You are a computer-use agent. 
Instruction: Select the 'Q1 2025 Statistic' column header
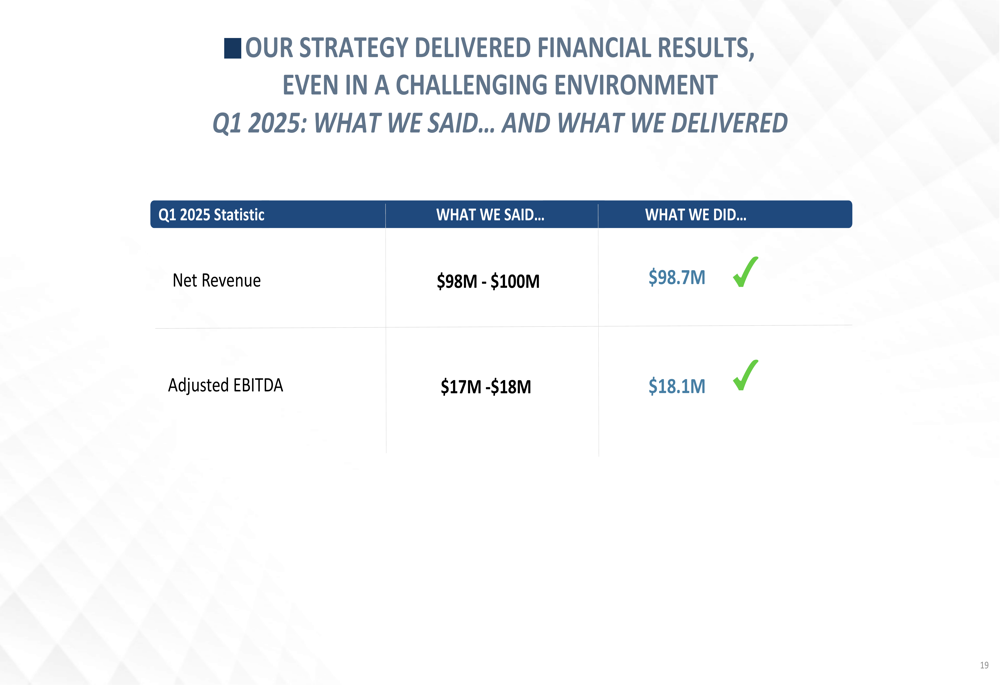[x=211, y=215]
